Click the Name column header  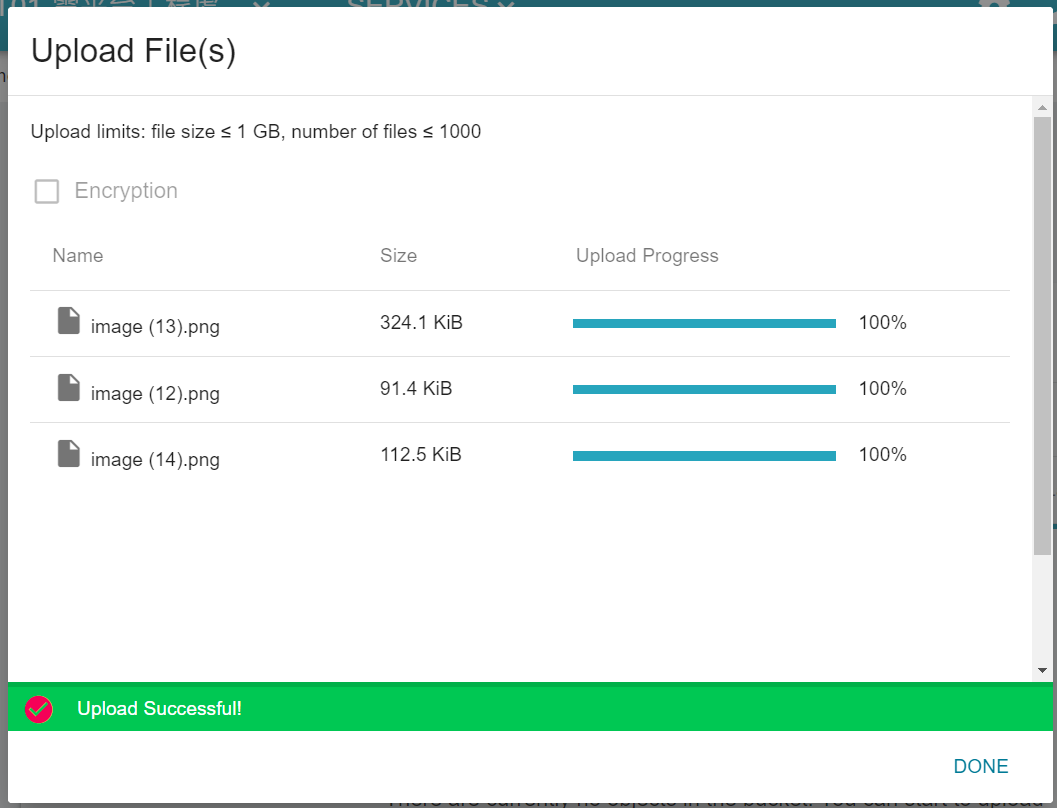pos(78,255)
